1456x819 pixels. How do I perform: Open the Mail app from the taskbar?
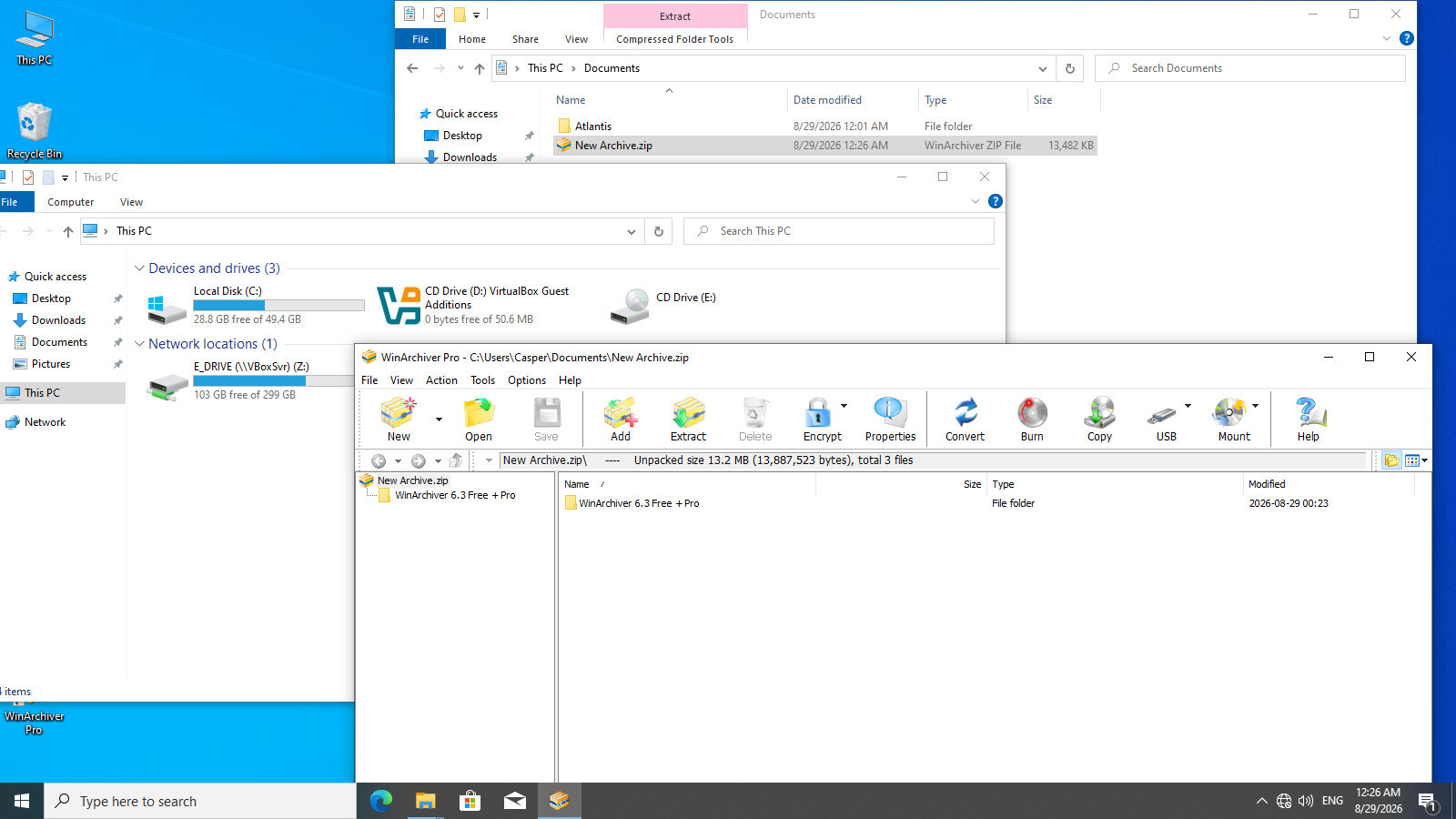coord(514,801)
